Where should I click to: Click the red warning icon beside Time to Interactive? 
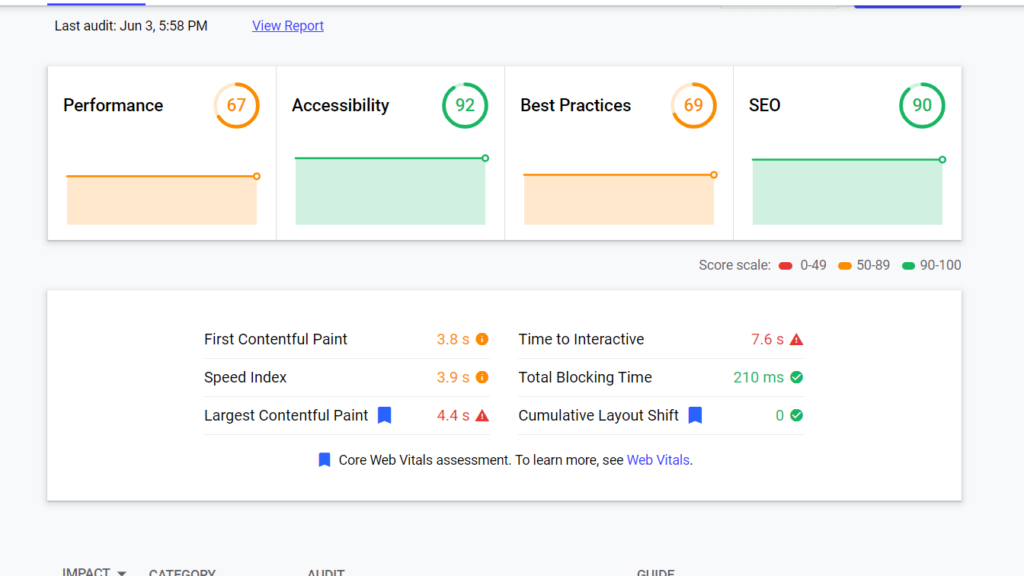click(796, 340)
